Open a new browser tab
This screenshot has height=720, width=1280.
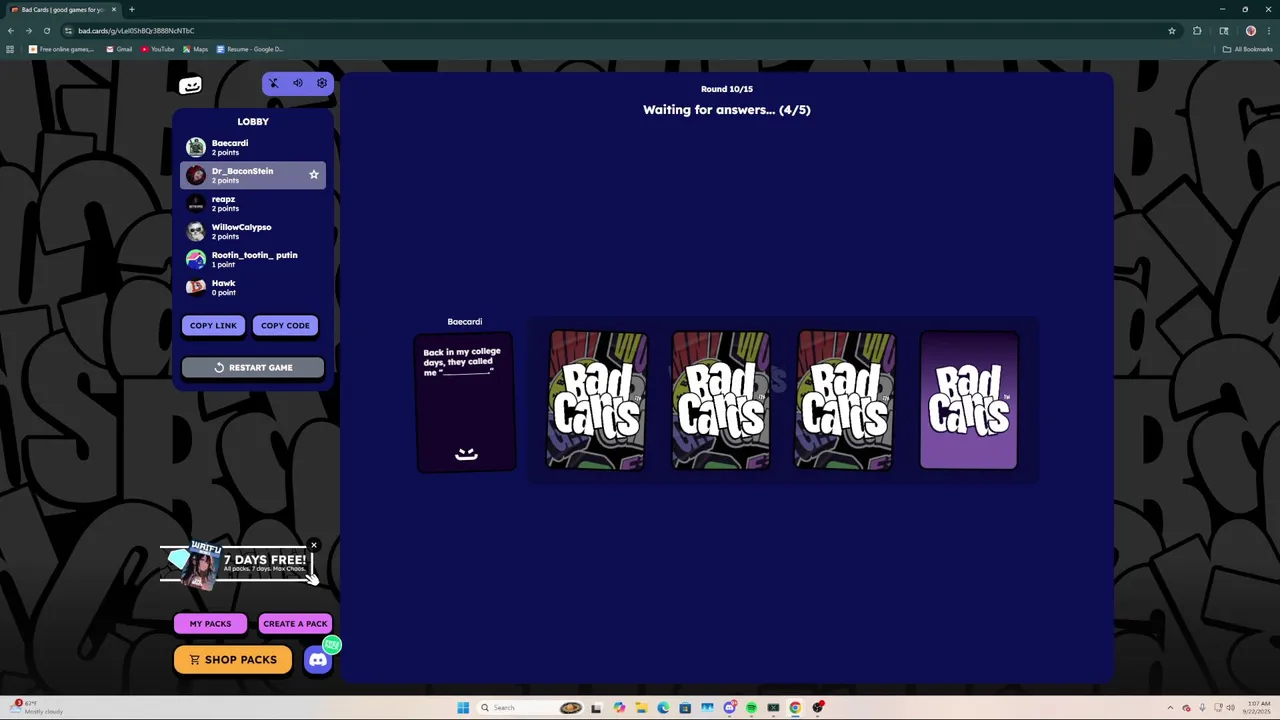click(x=131, y=9)
